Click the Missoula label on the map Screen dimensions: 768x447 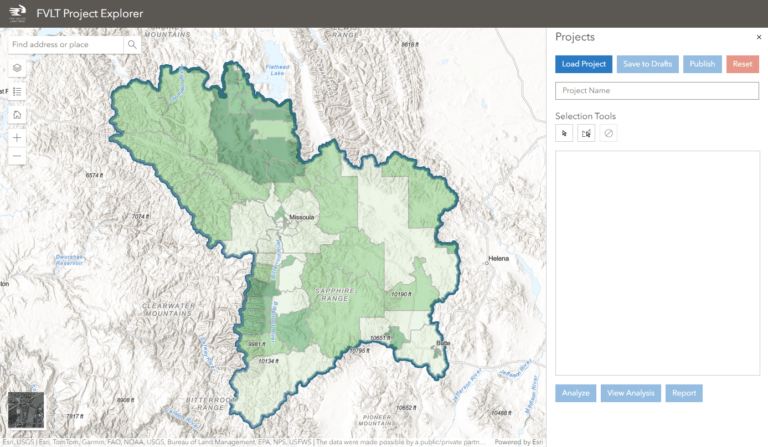(302, 217)
